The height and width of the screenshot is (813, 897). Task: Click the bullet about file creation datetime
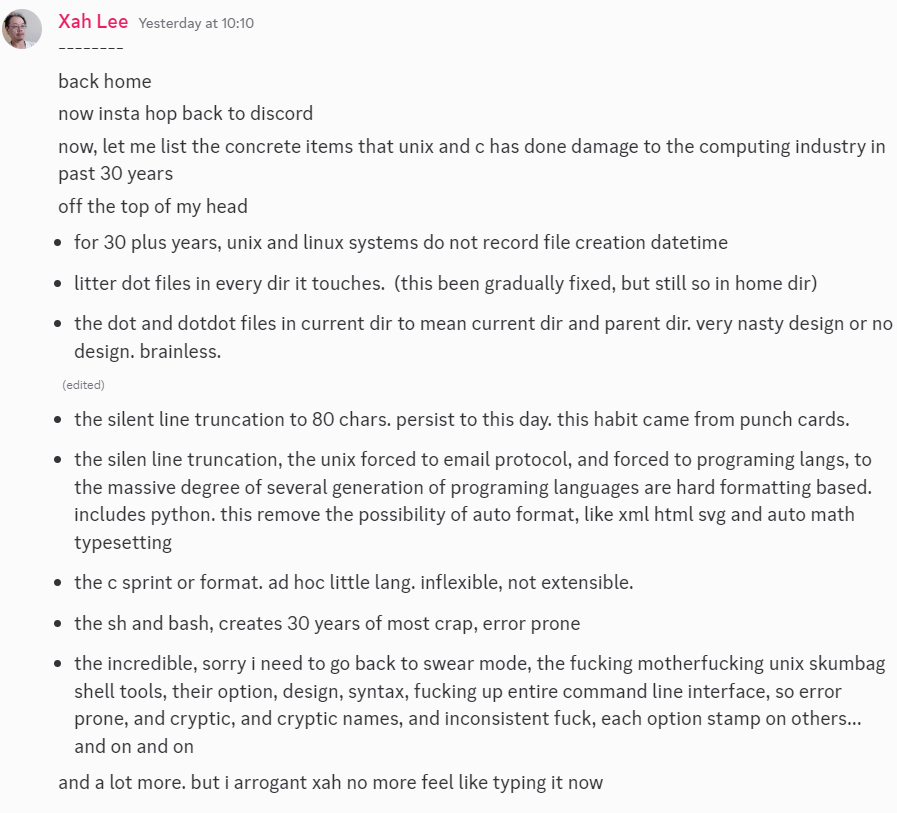pos(400,242)
